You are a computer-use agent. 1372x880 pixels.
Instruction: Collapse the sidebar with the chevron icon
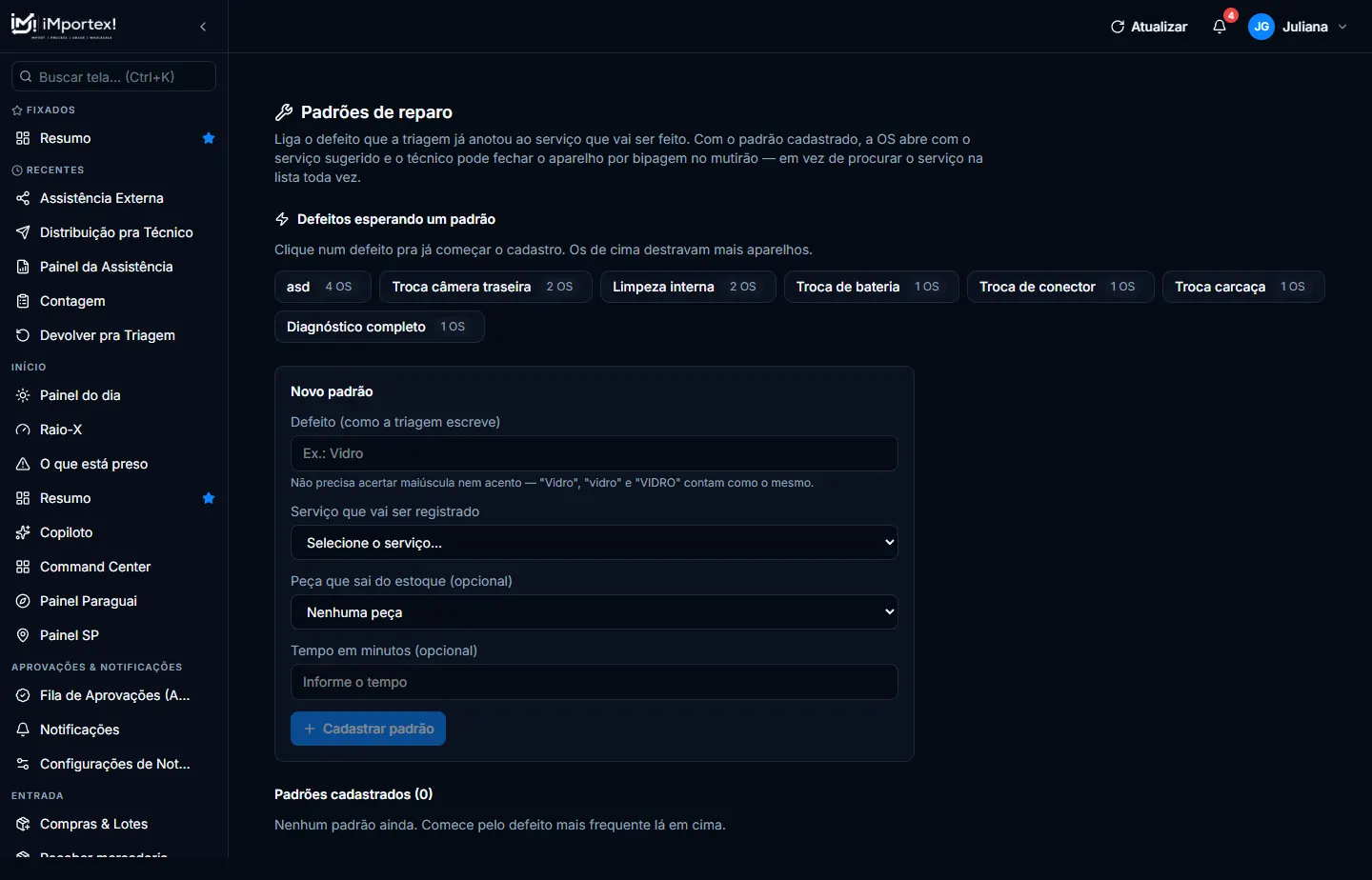203,27
